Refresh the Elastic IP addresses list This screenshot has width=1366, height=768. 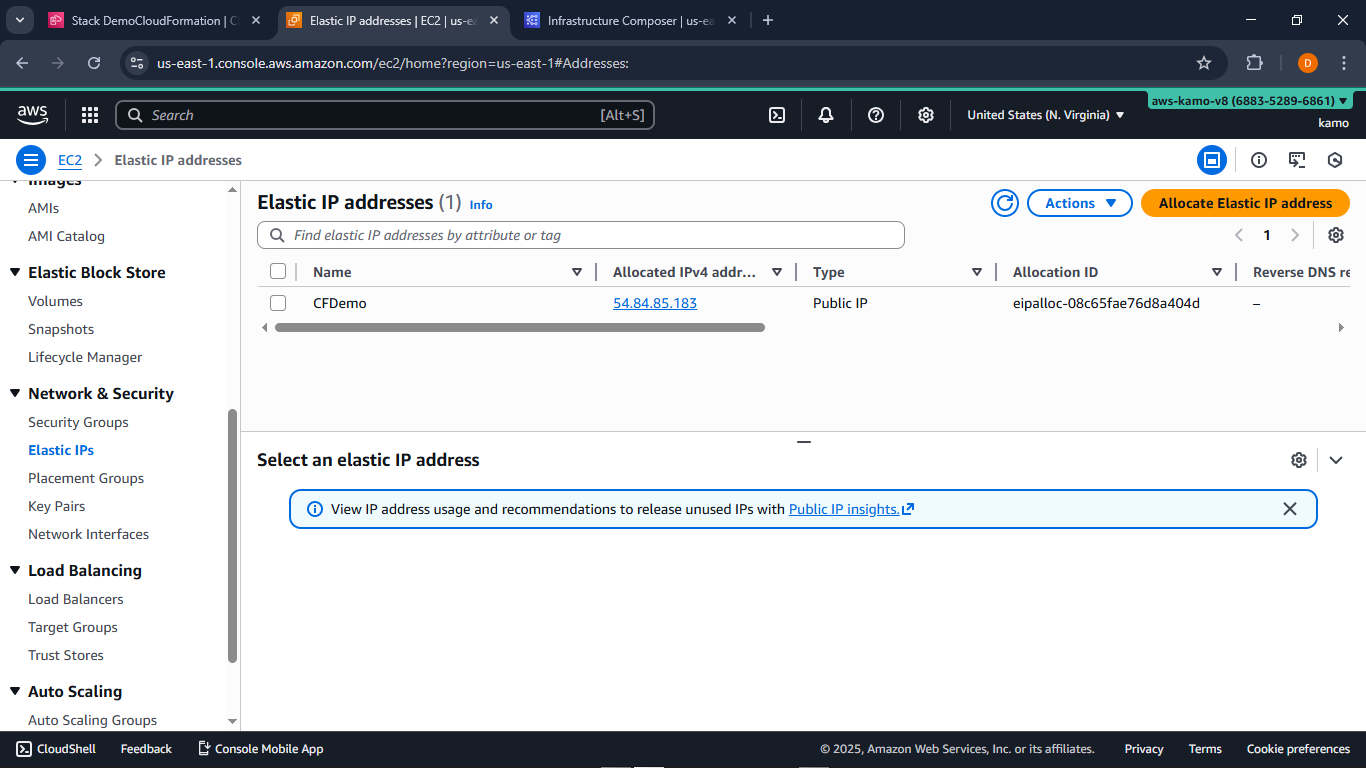(x=1005, y=203)
